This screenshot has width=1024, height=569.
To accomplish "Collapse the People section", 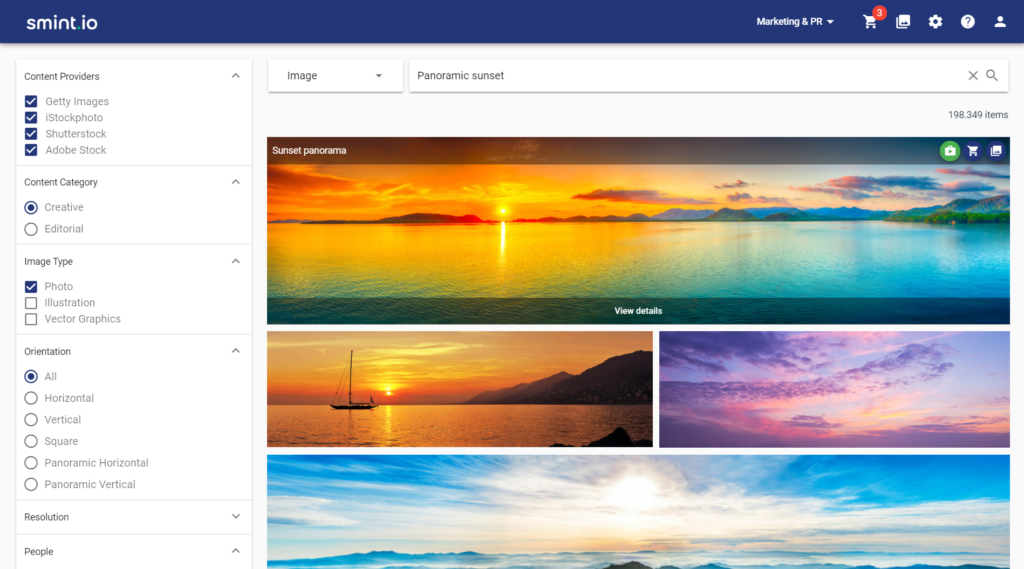I will point(236,551).
